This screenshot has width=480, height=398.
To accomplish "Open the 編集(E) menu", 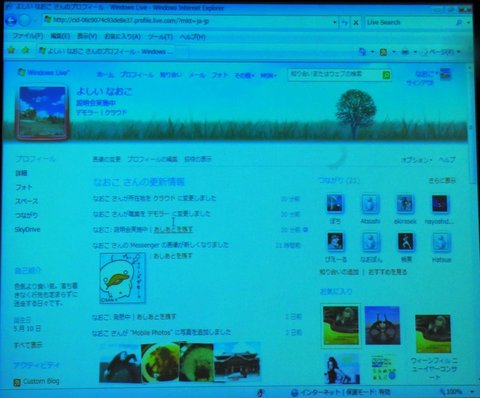I will (60, 36).
